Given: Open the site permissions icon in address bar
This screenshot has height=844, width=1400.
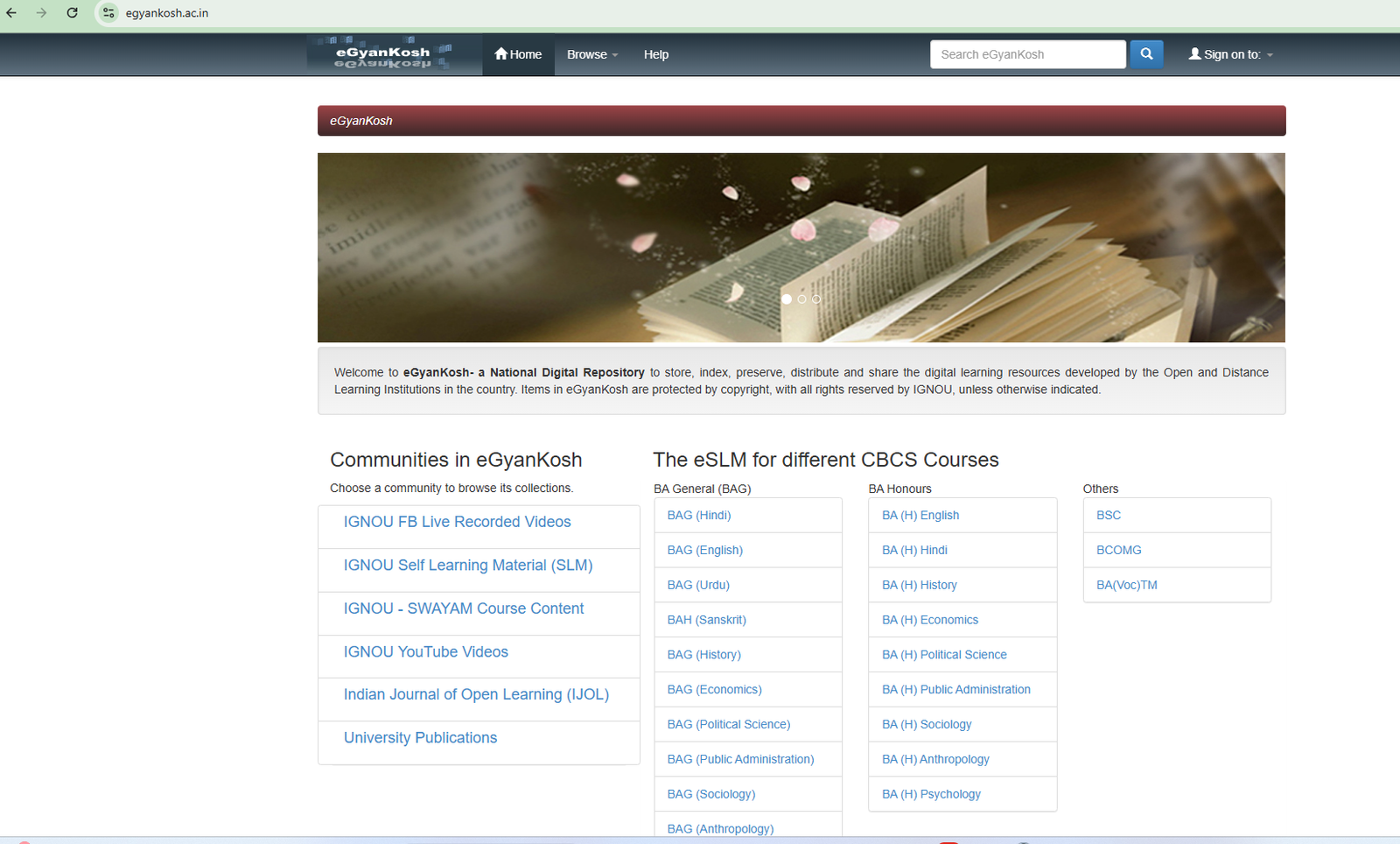Looking at the screenshot, I should (x=107, y=13).
